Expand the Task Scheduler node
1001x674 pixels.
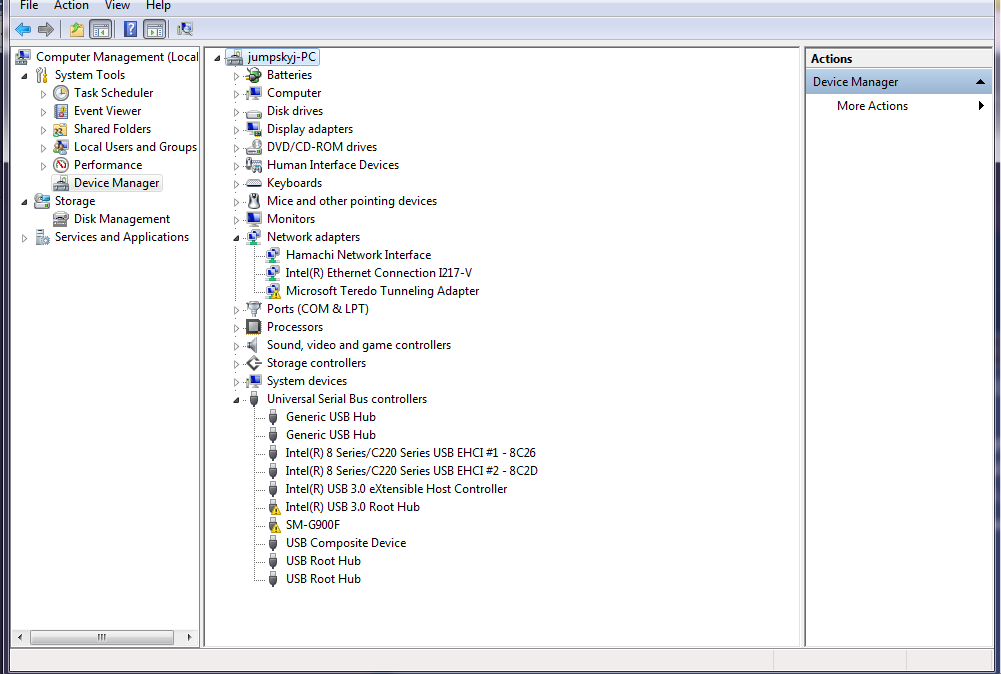tap(43, 94)
